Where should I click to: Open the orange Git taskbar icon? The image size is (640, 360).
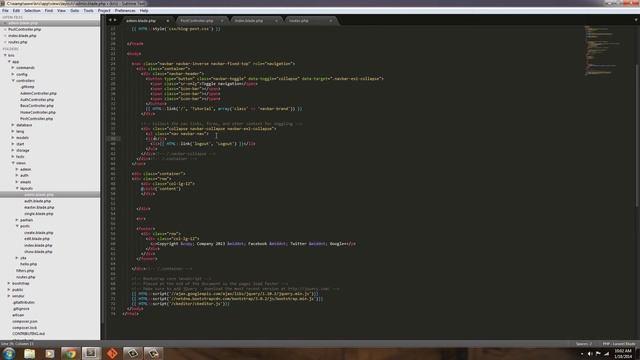pos(112,353)
